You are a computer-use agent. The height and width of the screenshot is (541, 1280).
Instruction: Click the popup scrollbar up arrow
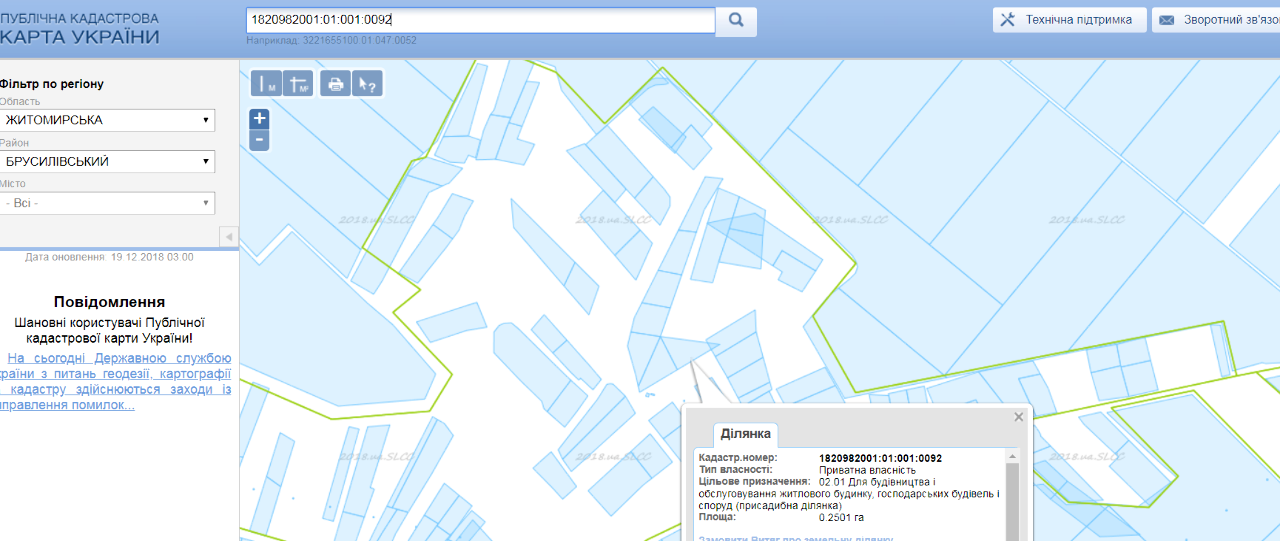pyautogui.click(x=1012, y=456)
